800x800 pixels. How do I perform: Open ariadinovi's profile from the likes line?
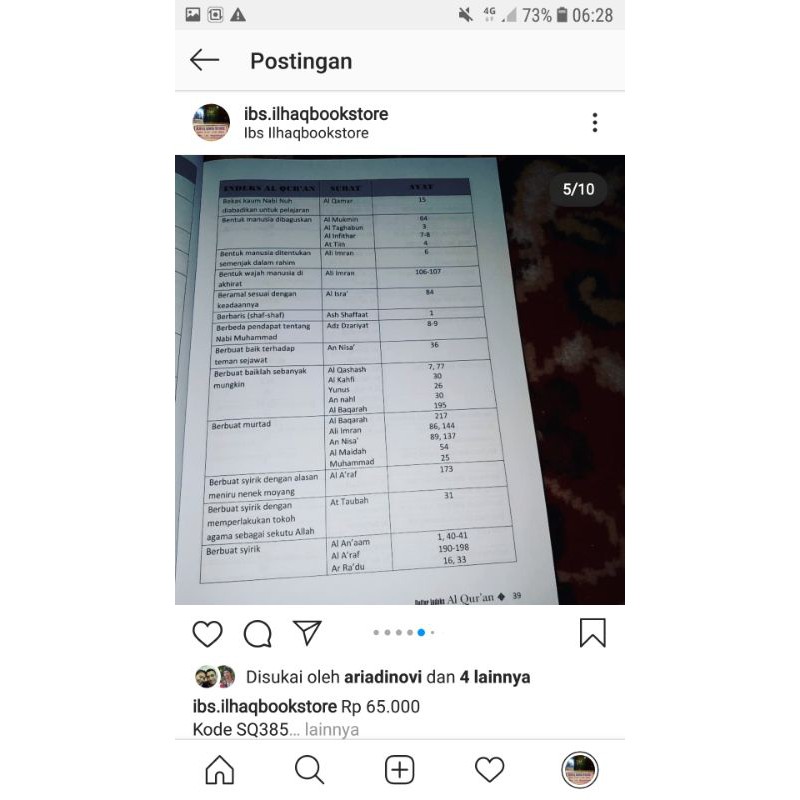pyautogui.click(x=383, y=677)
